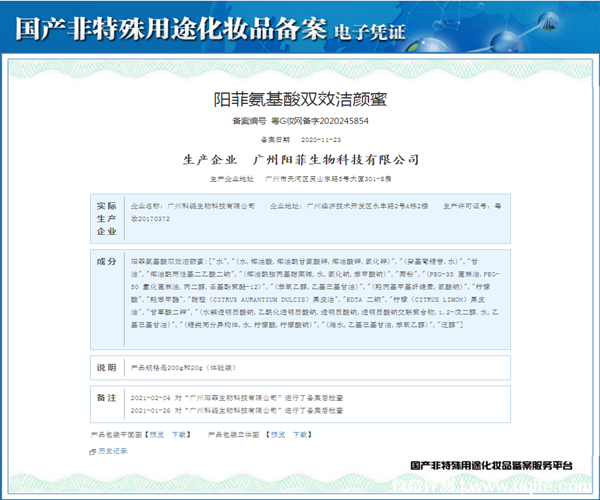Click the banner title 国产非特殊用途化妆品备案
600x500 pixels.
coord(171,29)
